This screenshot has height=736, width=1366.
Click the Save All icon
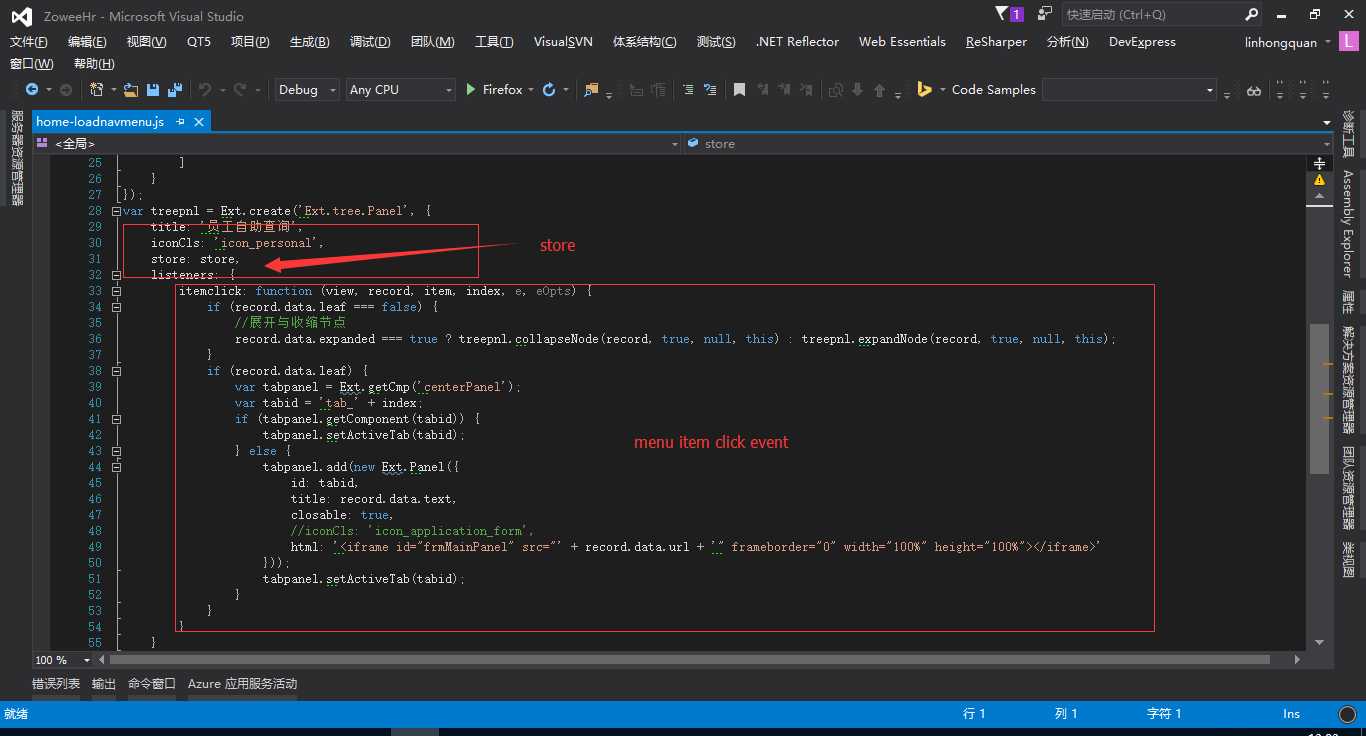(x=174, y=90)
